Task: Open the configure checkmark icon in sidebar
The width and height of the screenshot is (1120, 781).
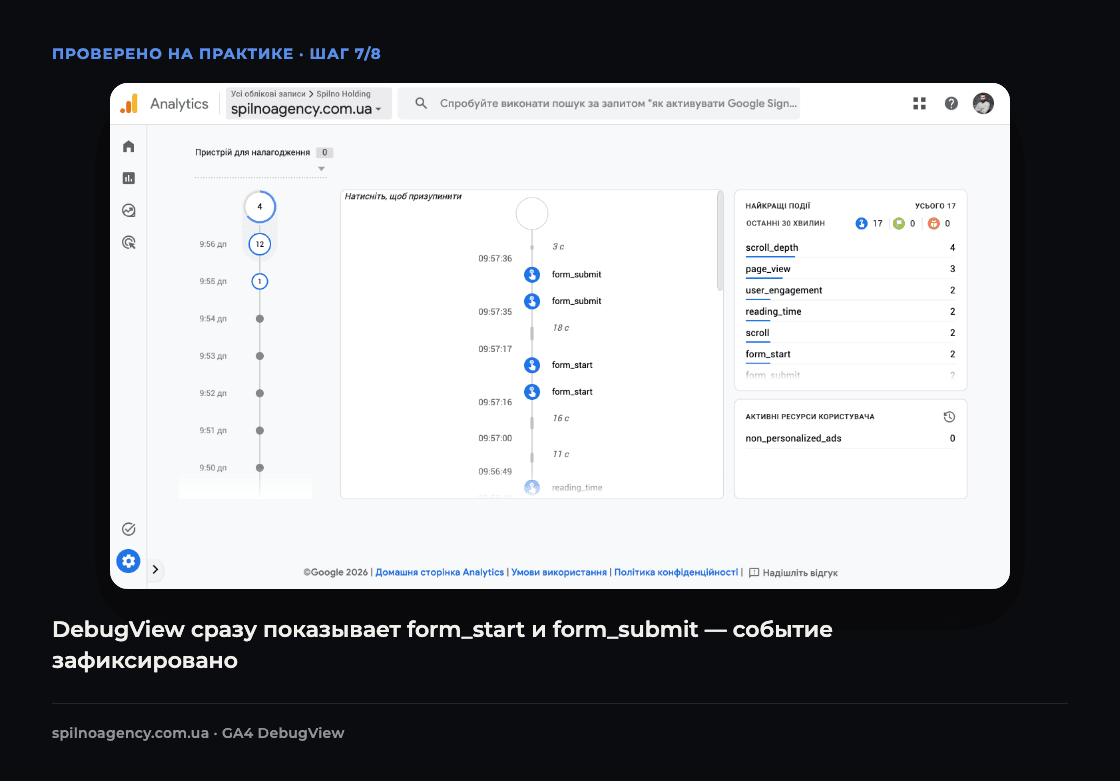Action: coord(129,529)
